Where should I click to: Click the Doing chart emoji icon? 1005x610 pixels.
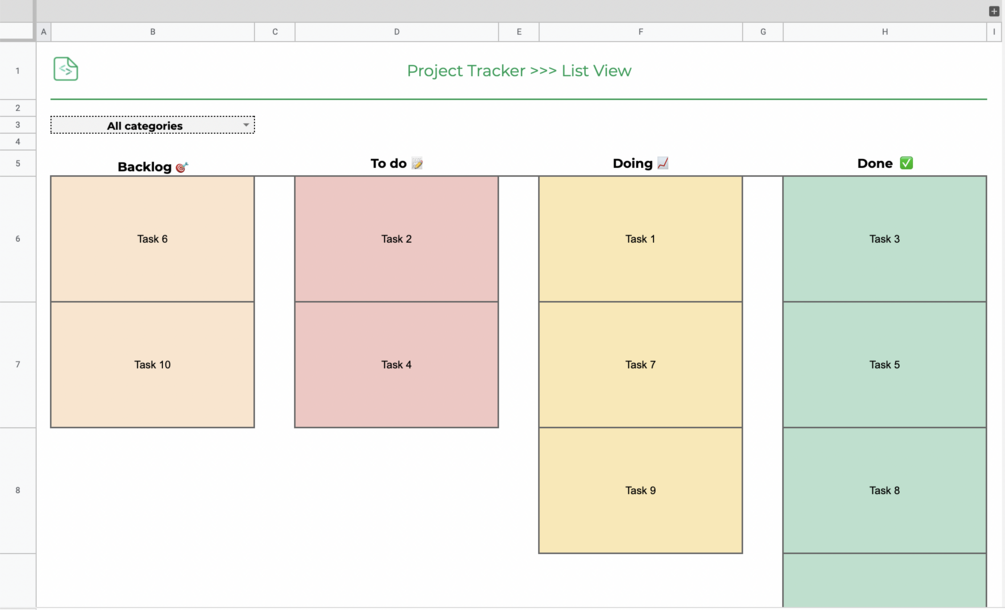coord(663,163)
